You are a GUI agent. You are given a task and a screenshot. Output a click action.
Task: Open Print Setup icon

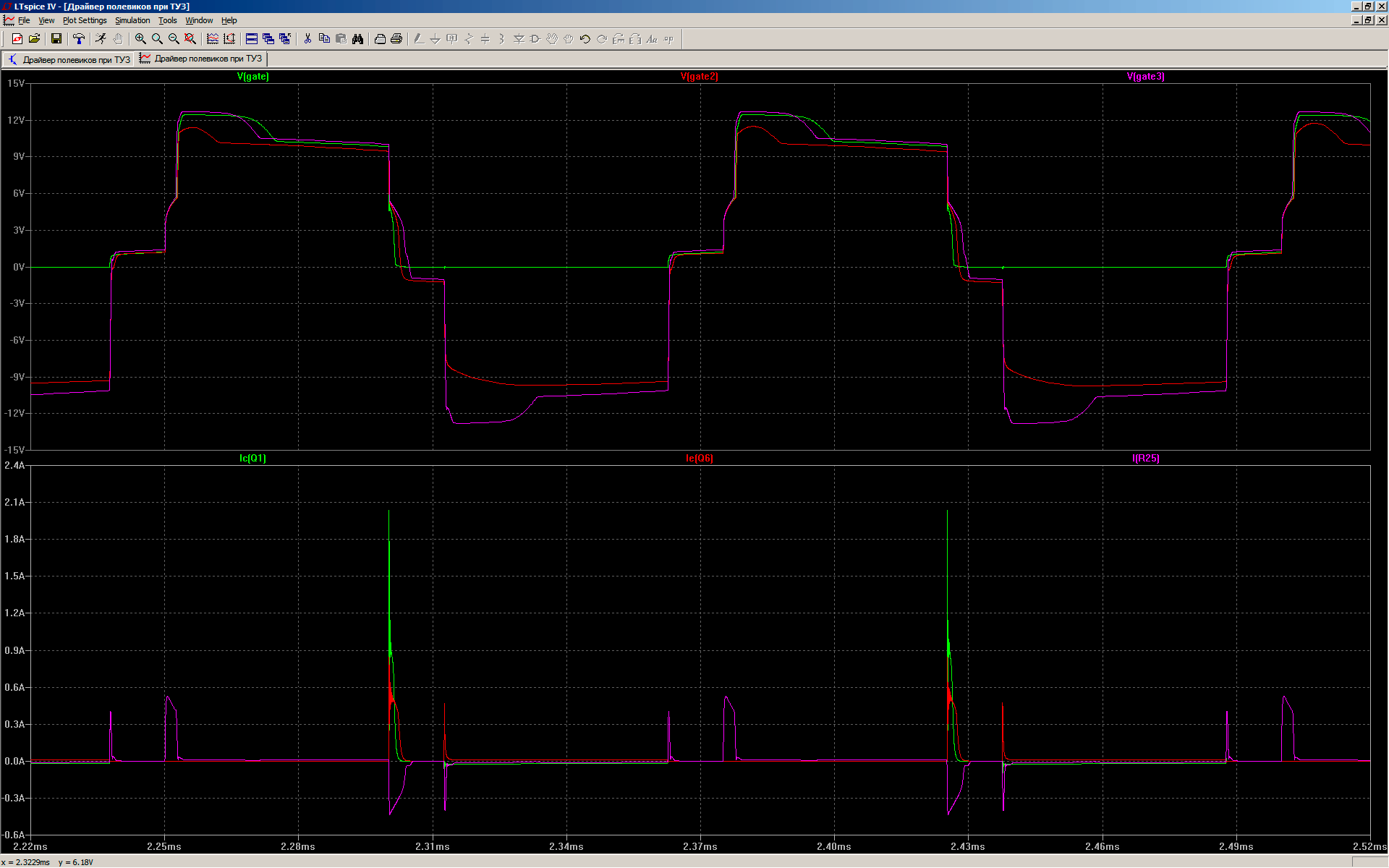[380, 39]
